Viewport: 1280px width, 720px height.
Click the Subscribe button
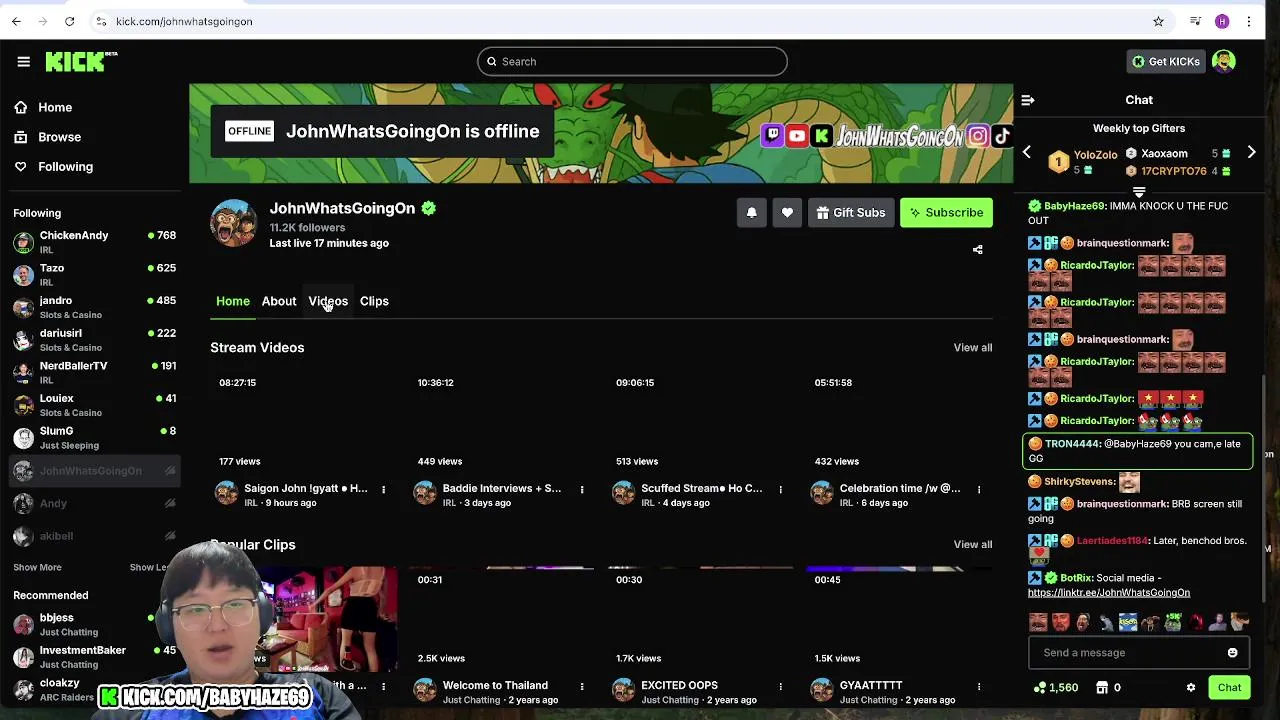pos(946,212)
